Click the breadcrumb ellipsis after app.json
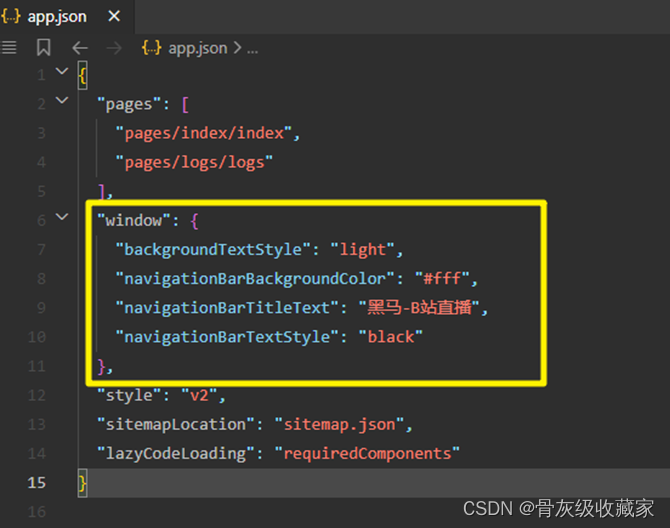670x528 pixels. [x=252, y=50]
